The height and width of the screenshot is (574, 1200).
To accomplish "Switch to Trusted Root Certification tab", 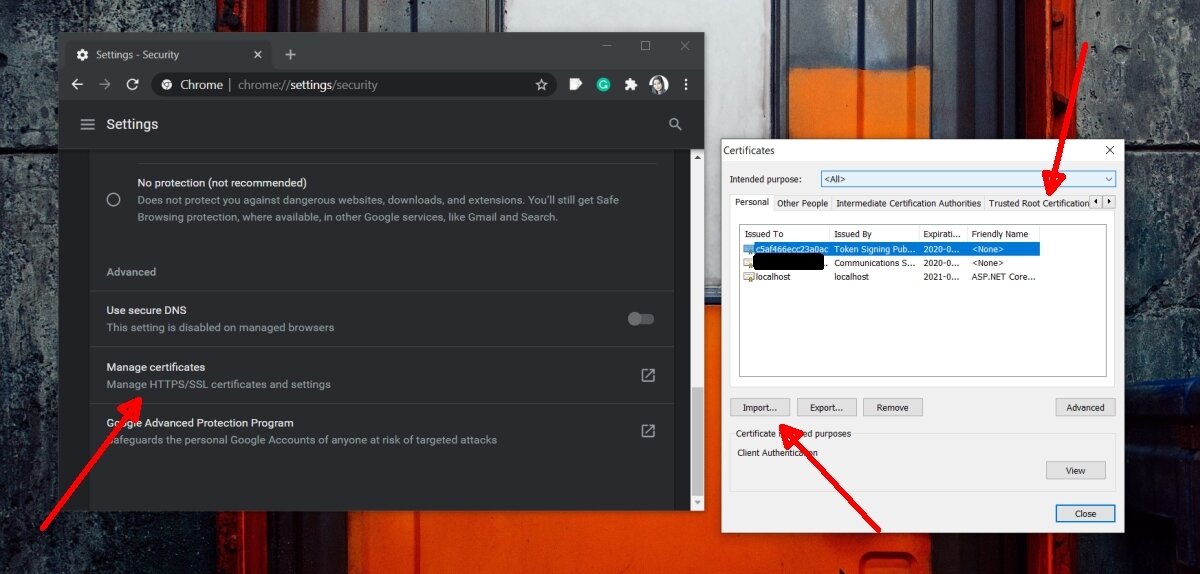I will coord(1037,203).
